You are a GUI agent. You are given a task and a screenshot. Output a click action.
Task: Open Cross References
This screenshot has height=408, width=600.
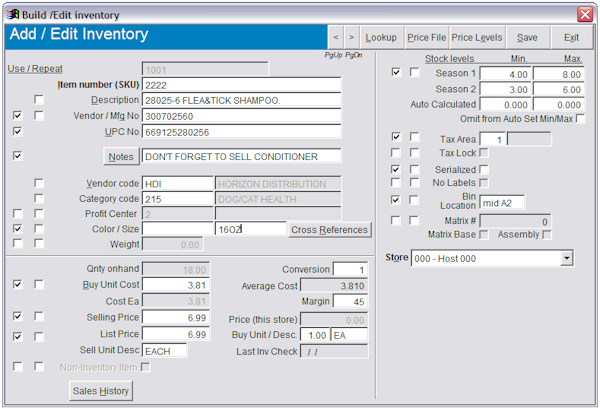(x=329, y=230)
